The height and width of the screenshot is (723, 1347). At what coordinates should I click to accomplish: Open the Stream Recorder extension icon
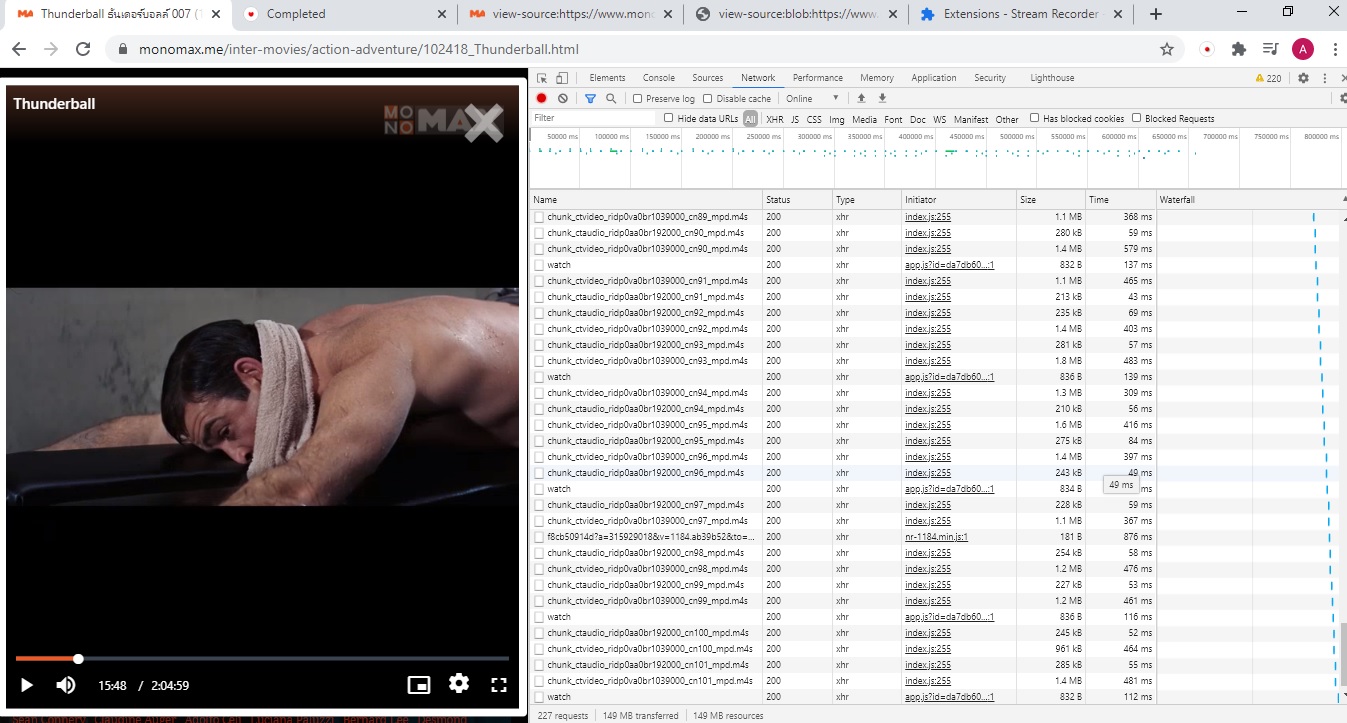pos(1208,49)
